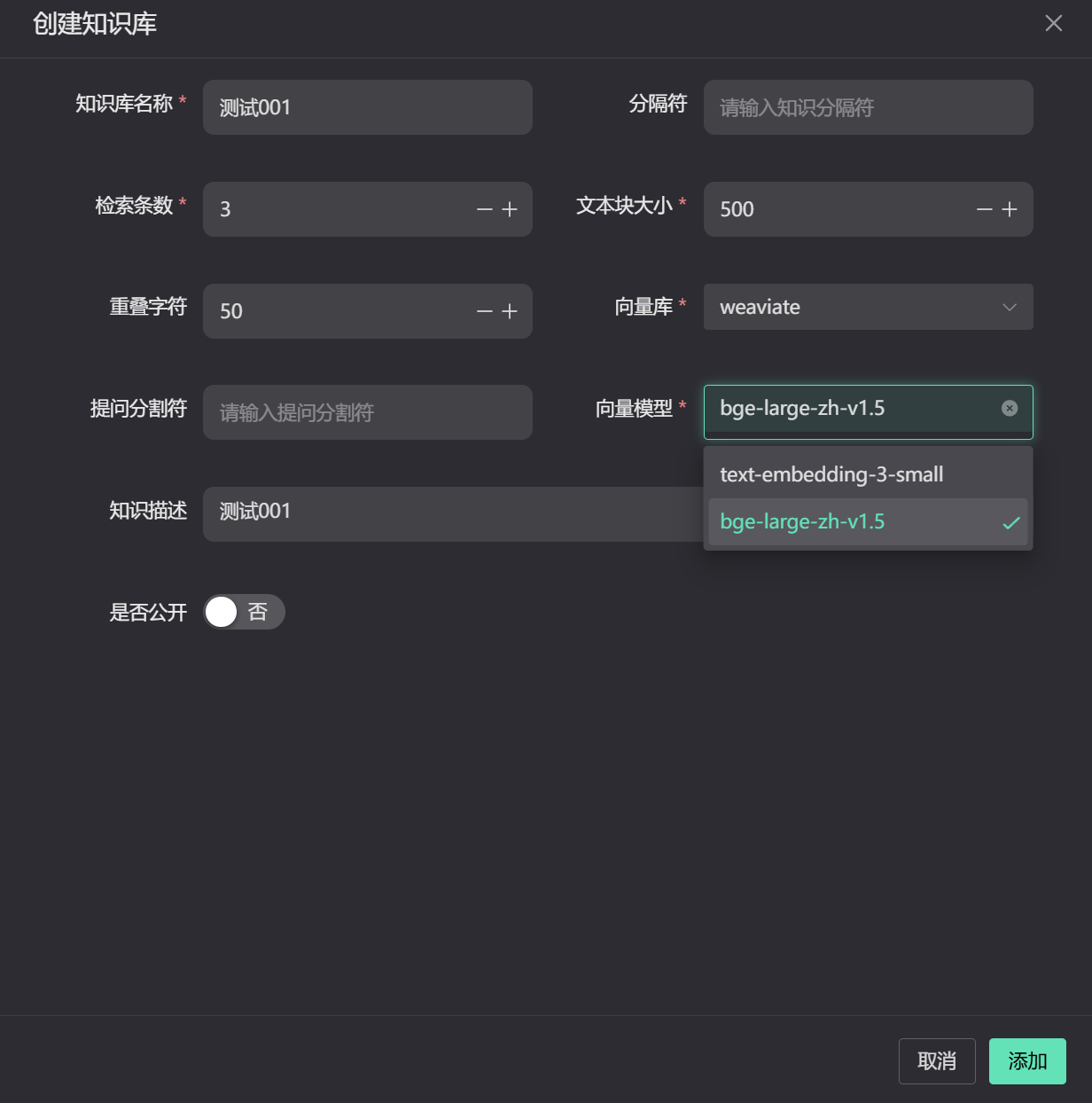Decrease the 重叠字符 value with minus icon
The width and height of the screenshot is (1092, 1103).
(x=485, y=311)
